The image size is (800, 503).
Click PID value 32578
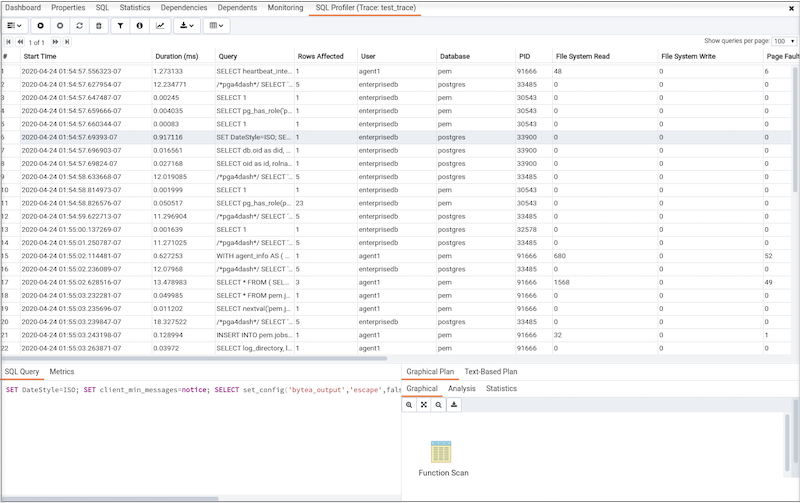[x=527, y=230]
